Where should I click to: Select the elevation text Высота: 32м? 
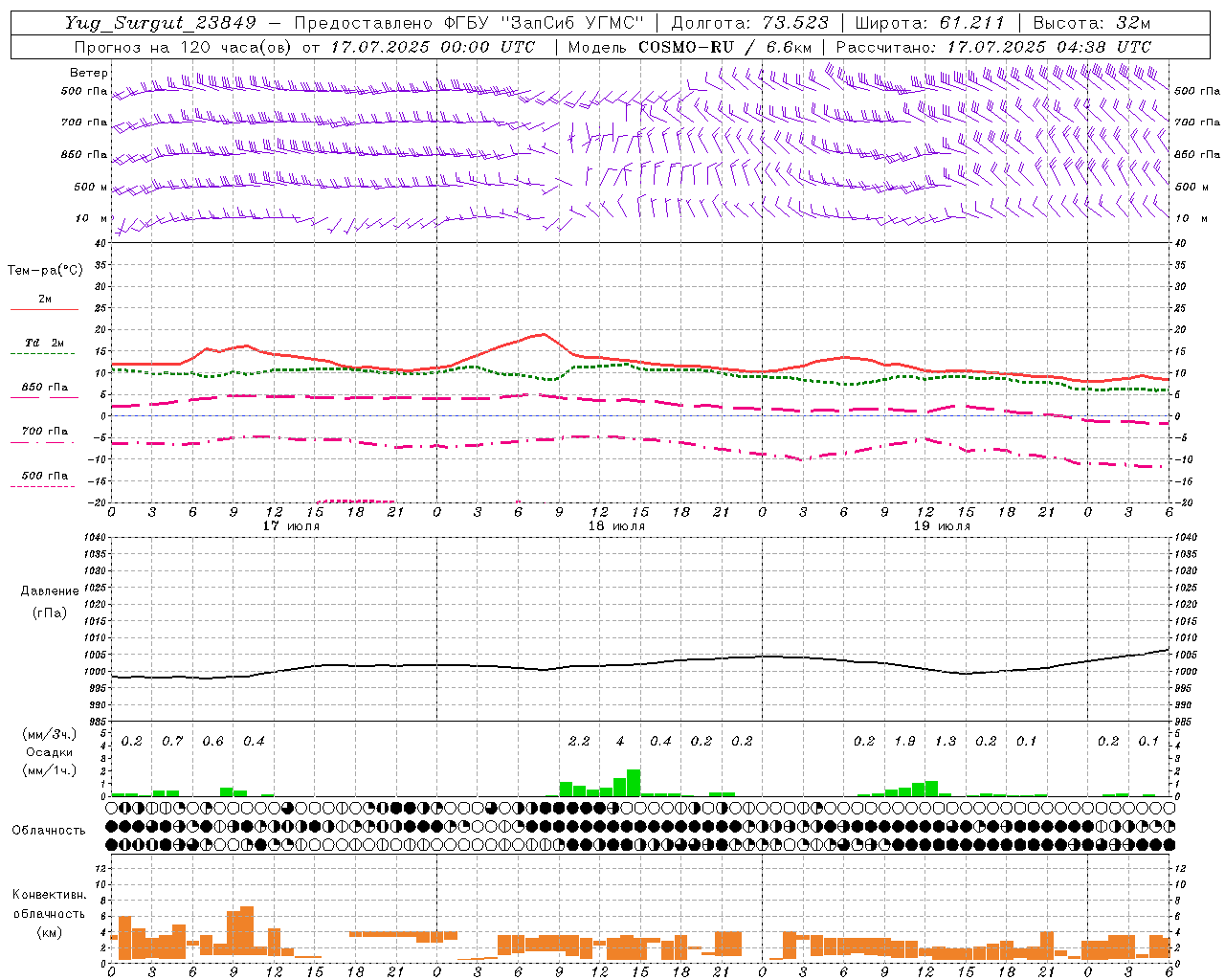click(x=1091, y=23)
